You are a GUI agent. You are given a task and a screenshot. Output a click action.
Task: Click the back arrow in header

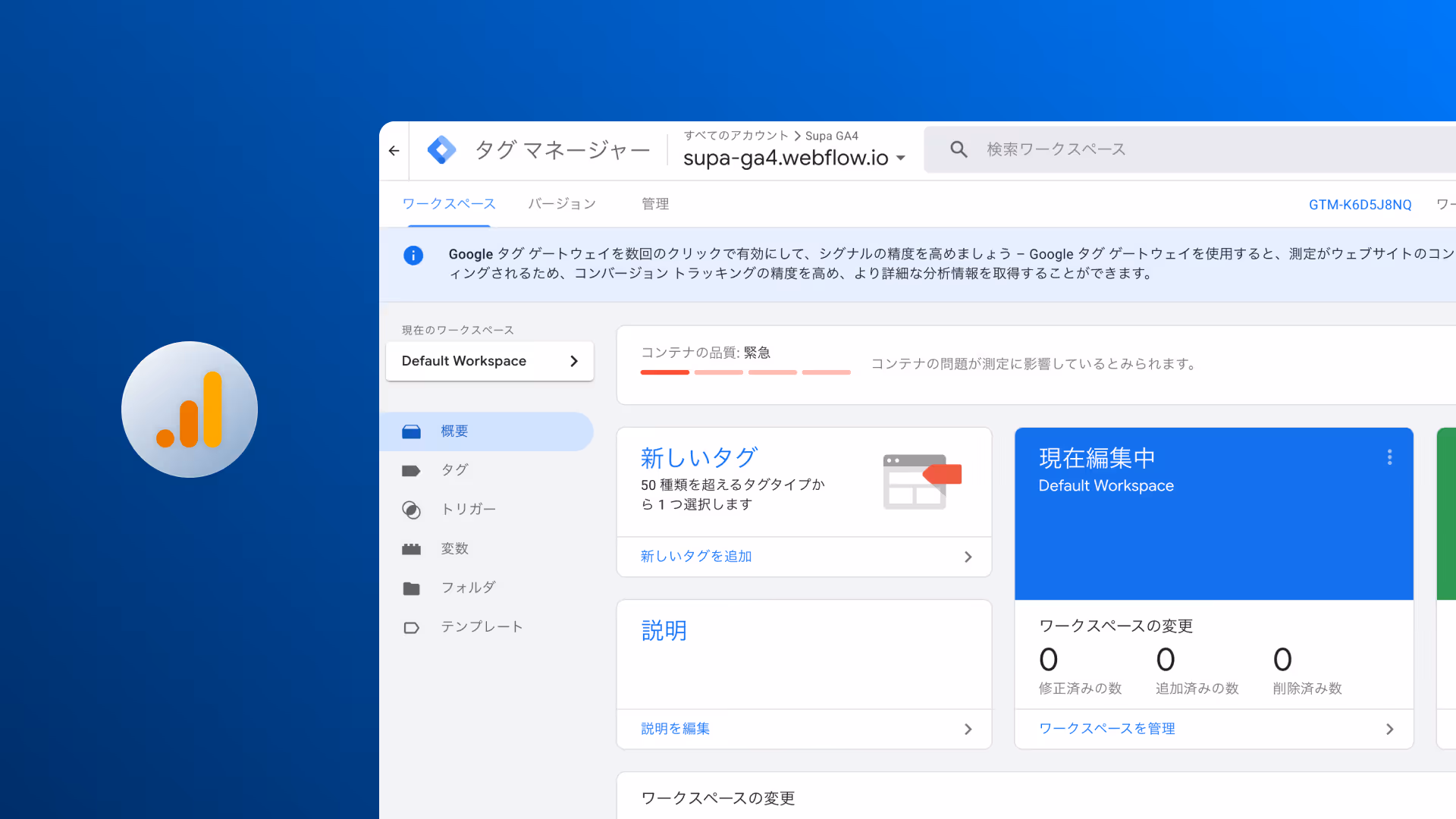click(x=394, y=151)
